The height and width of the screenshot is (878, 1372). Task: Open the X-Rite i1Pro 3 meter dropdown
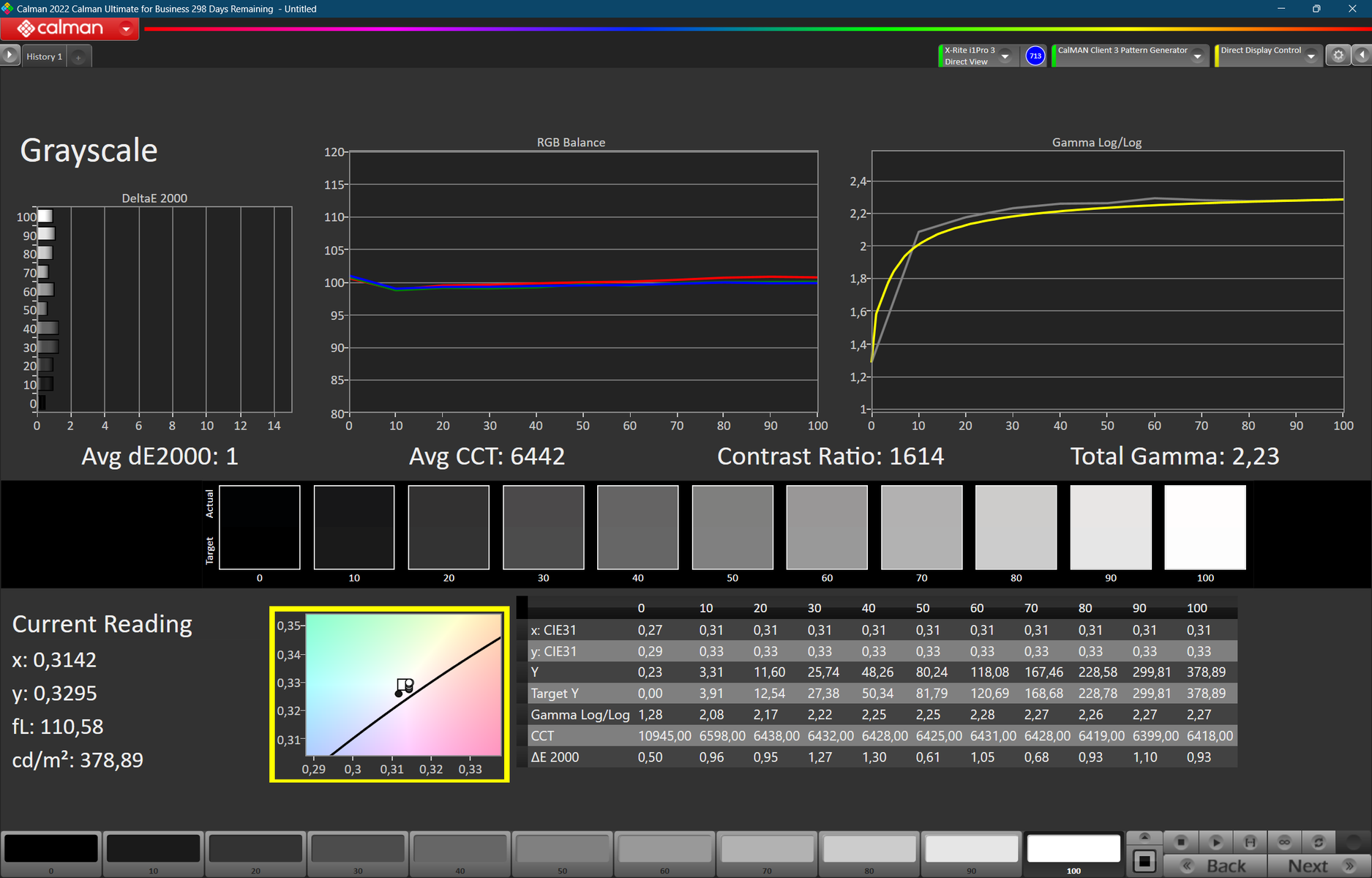point(1005,56)
